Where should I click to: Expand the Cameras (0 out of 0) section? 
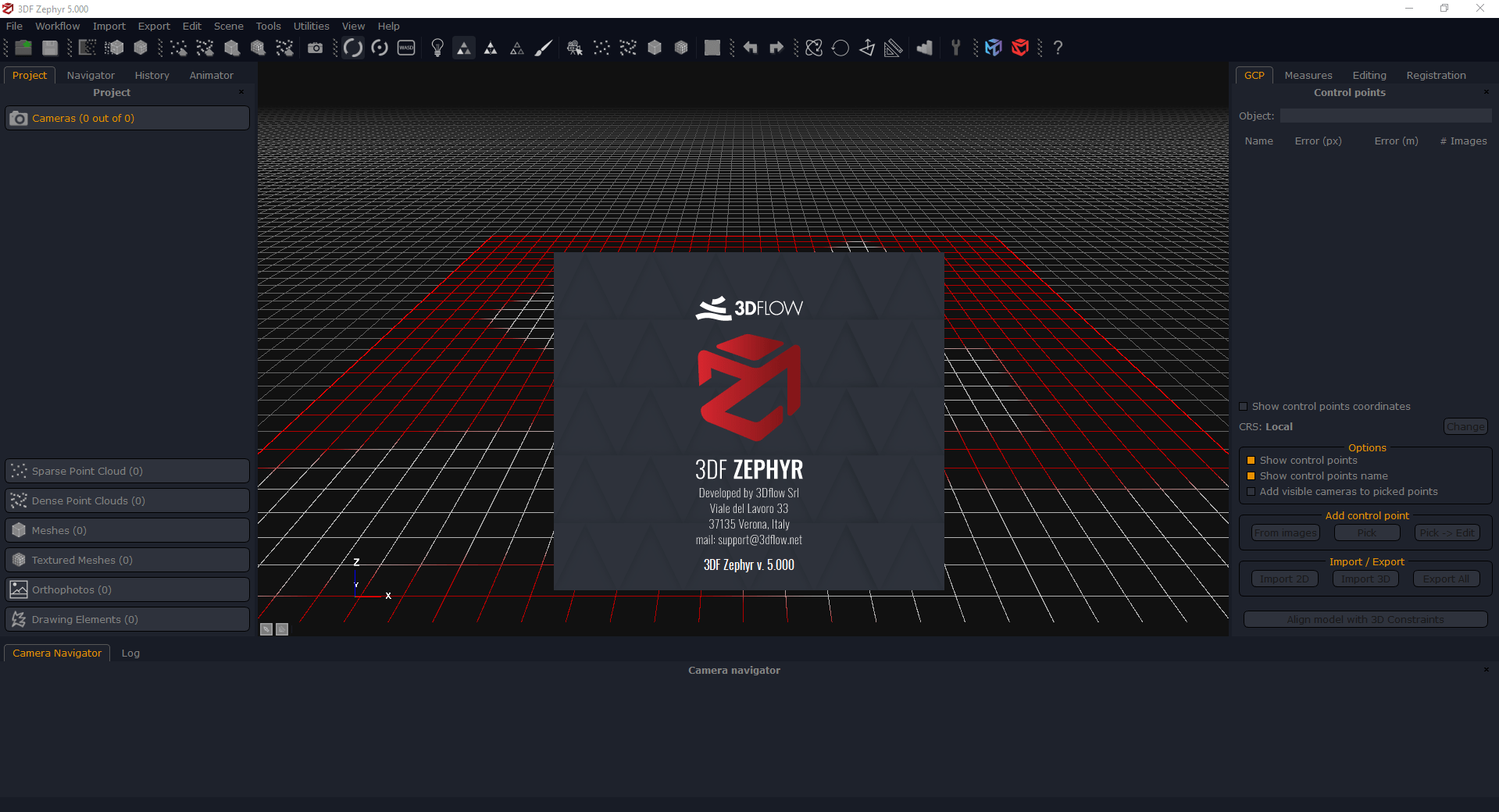(127, 118)
